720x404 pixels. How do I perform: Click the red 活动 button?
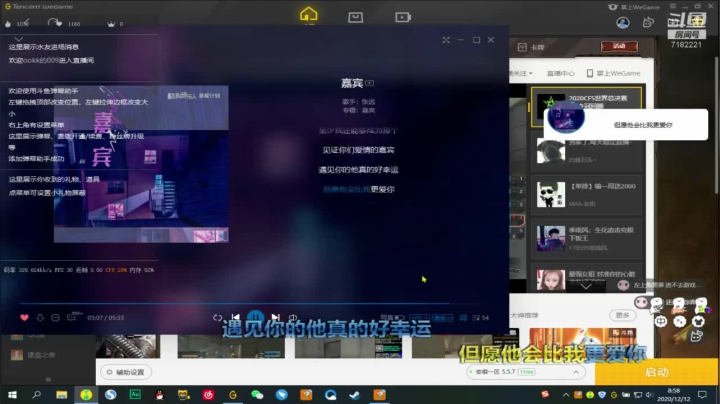[x=619, y=46]
